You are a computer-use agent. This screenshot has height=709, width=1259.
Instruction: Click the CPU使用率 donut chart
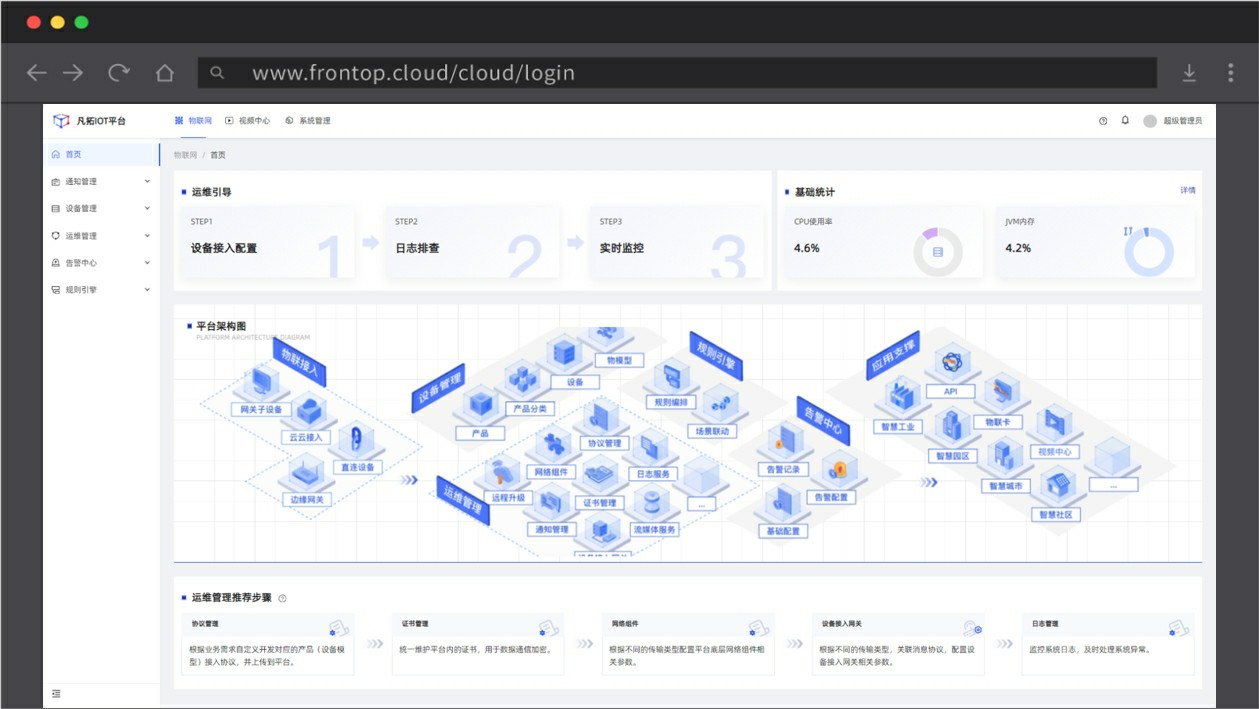click(937, 252)
